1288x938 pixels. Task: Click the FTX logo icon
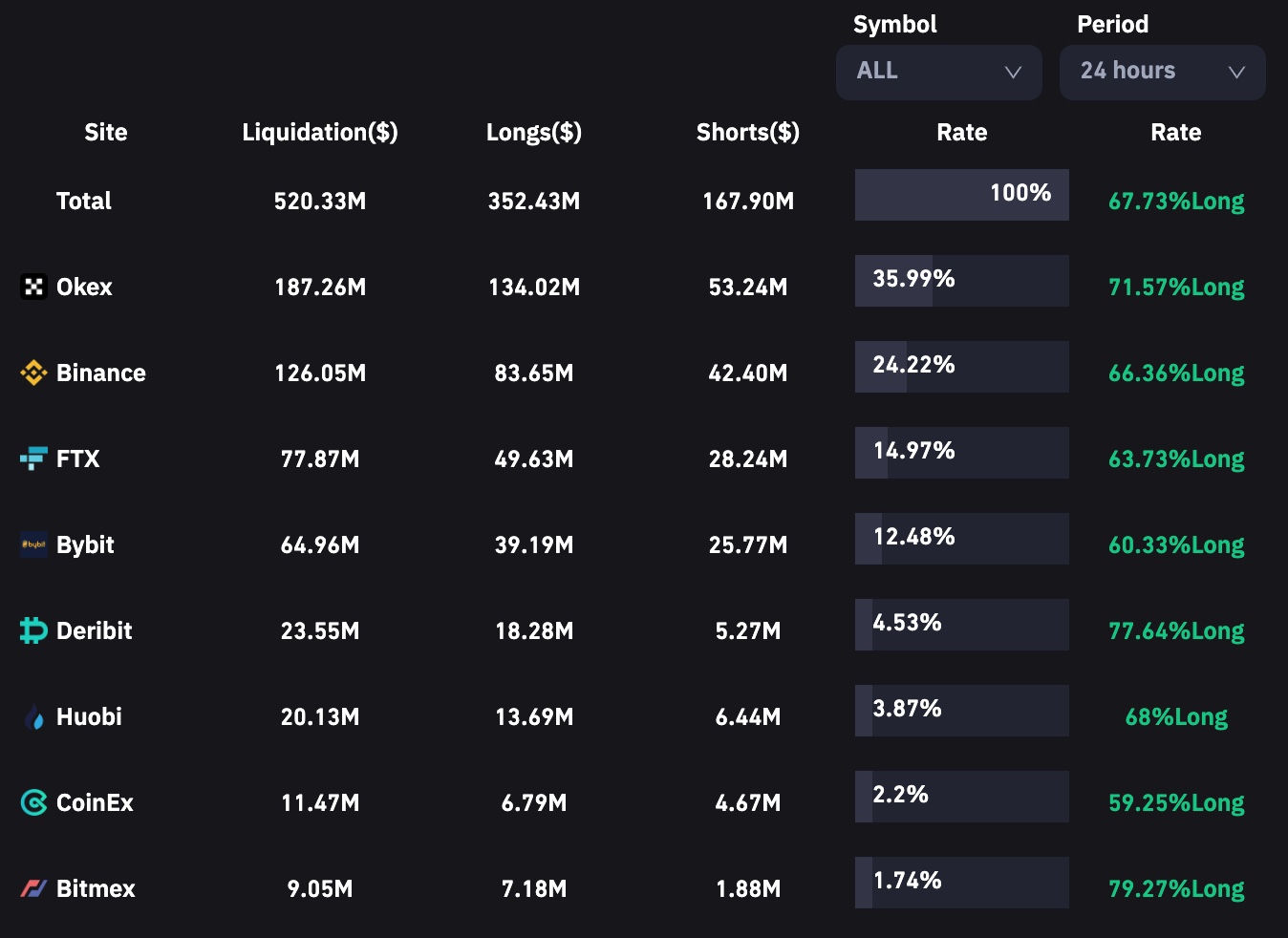pos(33,458)
